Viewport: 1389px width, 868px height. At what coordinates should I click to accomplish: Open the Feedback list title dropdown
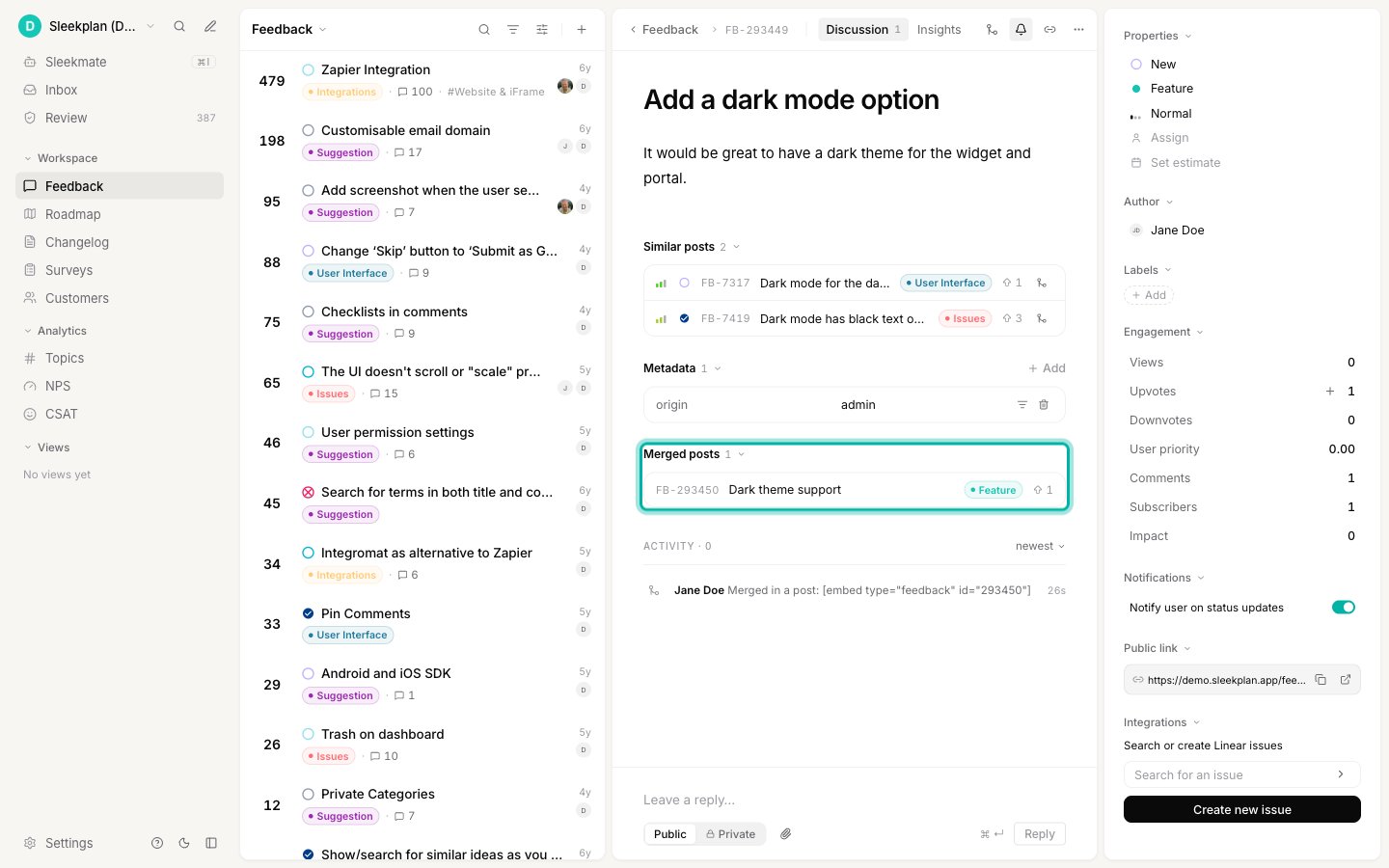tap(289, 30)
